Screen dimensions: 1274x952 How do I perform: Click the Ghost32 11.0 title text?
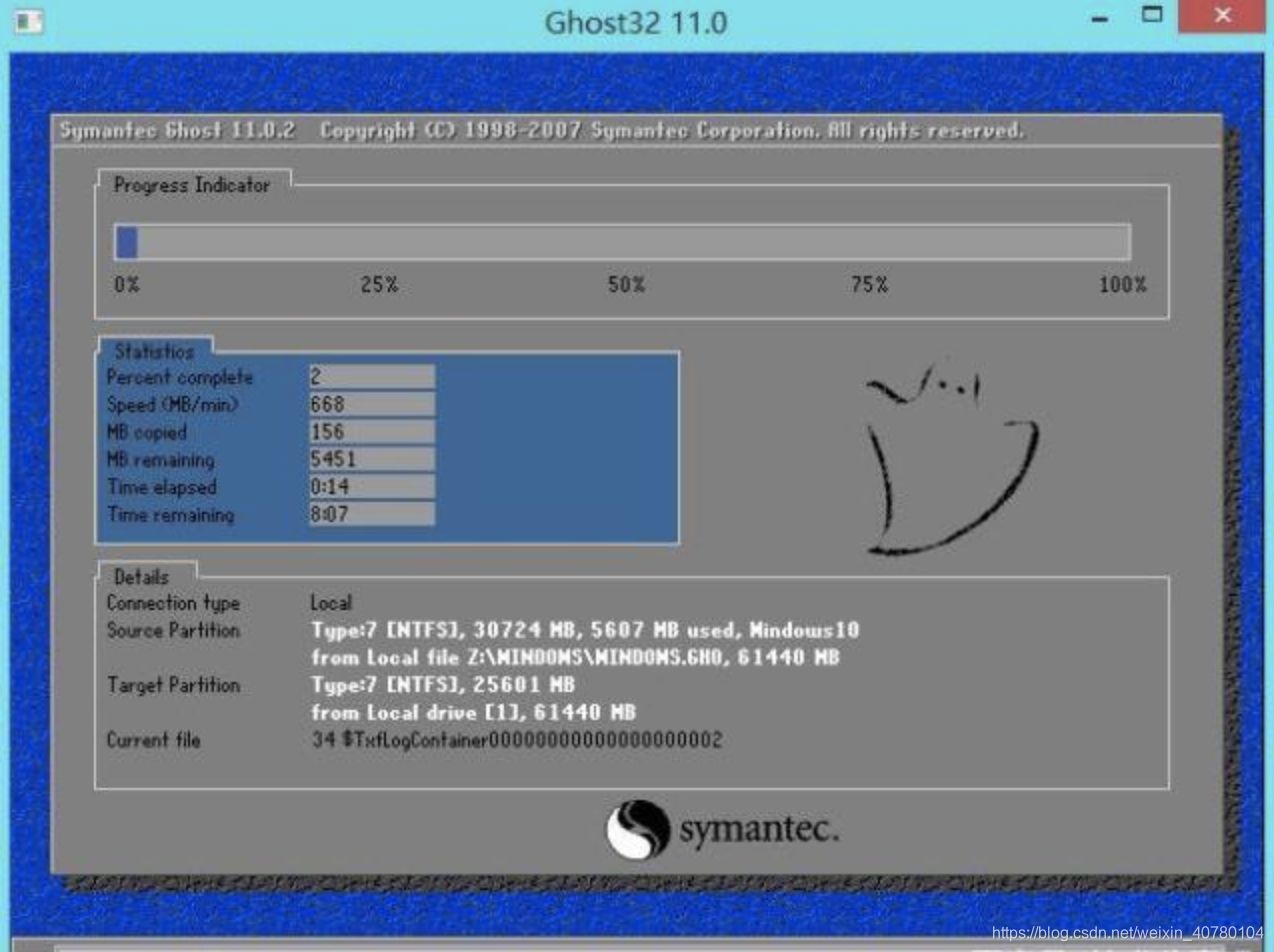(x=636, y=22)
